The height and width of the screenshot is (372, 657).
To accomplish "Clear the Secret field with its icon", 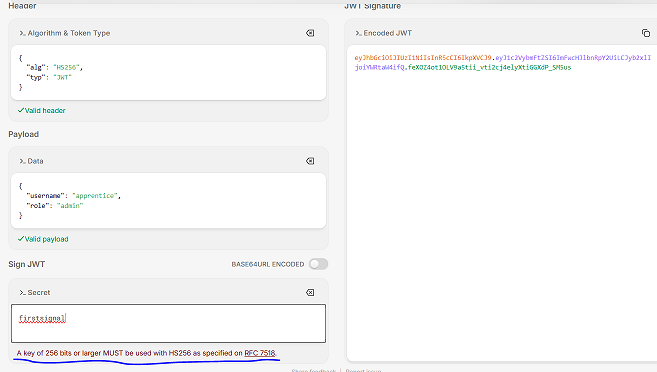I will click(x=310, y=292).
